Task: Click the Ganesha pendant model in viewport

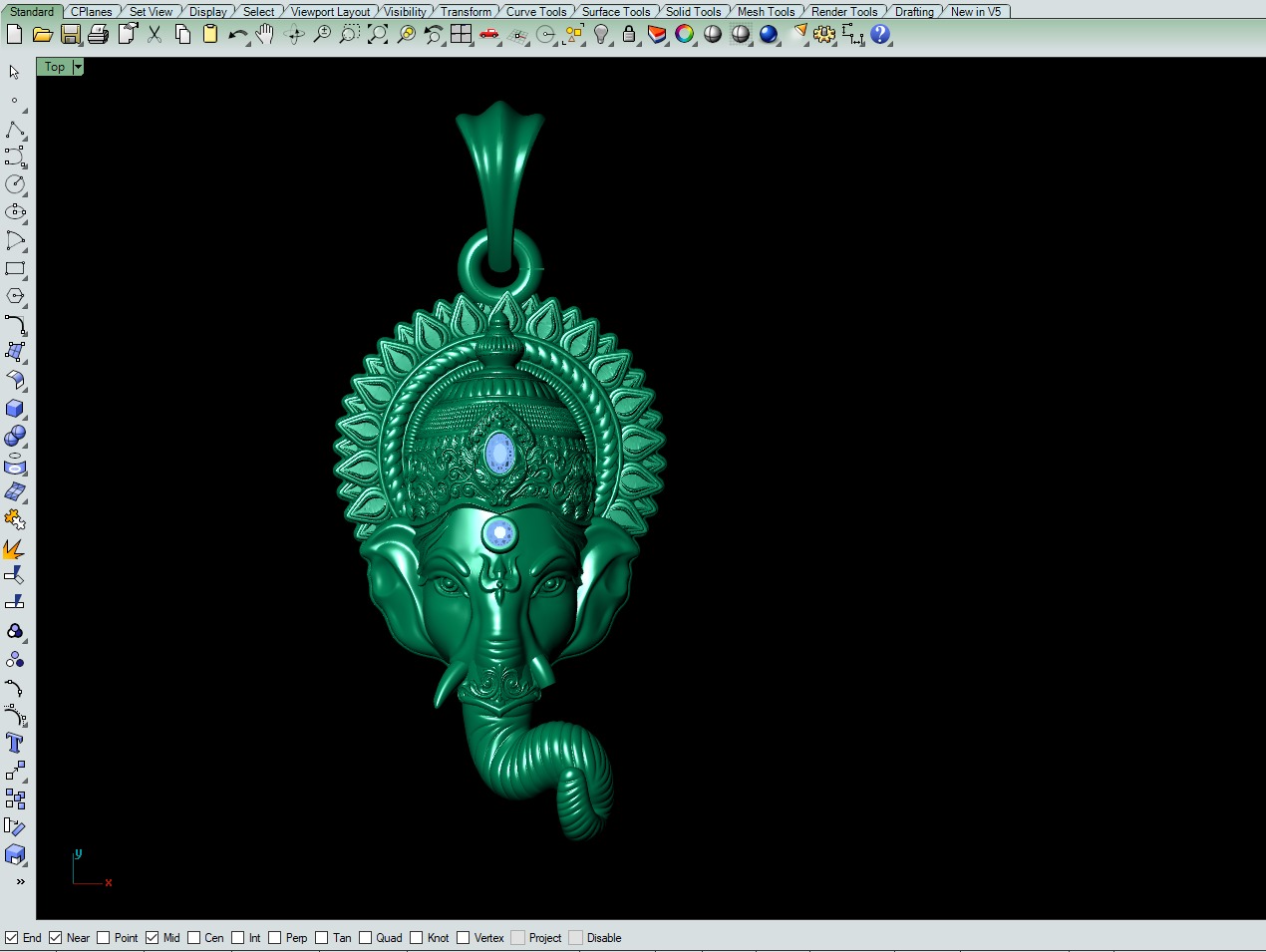Action: coord(499,469)
